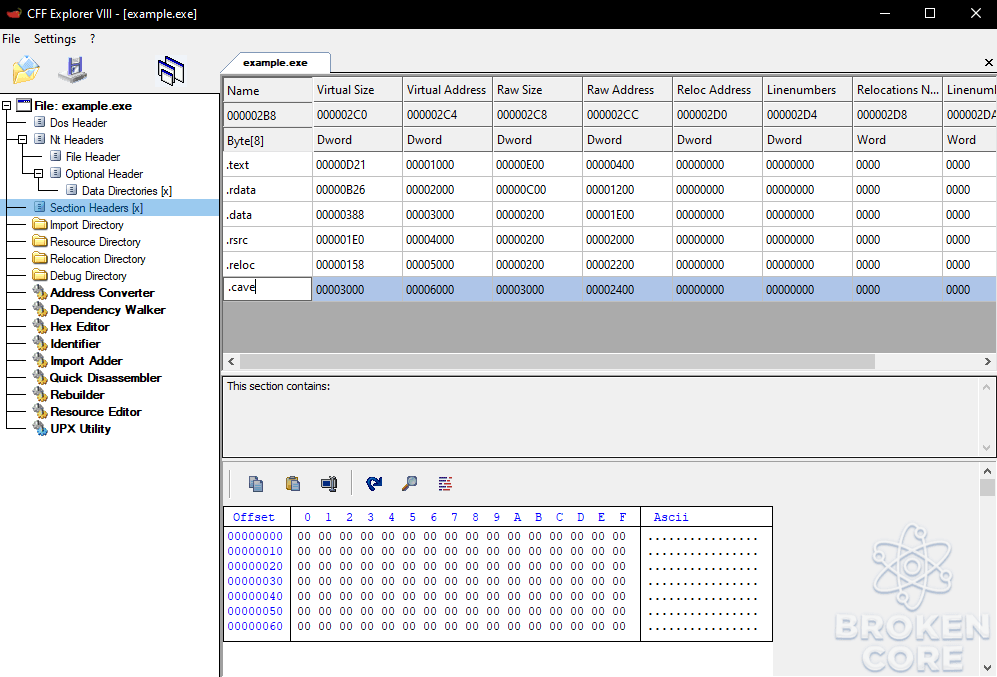
Task: Open the Settings menu
Action: click(55, 39)
